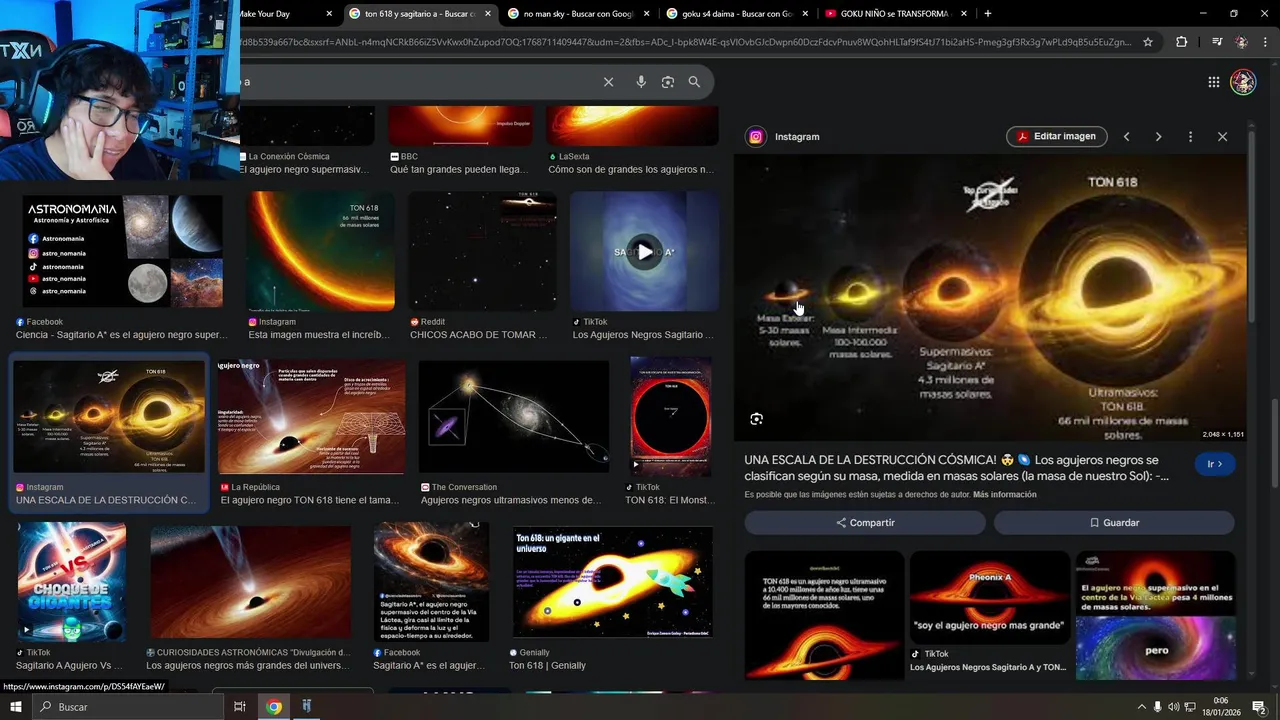Open the Chrome media control icon
The image size is (1280, 720).
tap(1217, 42)
